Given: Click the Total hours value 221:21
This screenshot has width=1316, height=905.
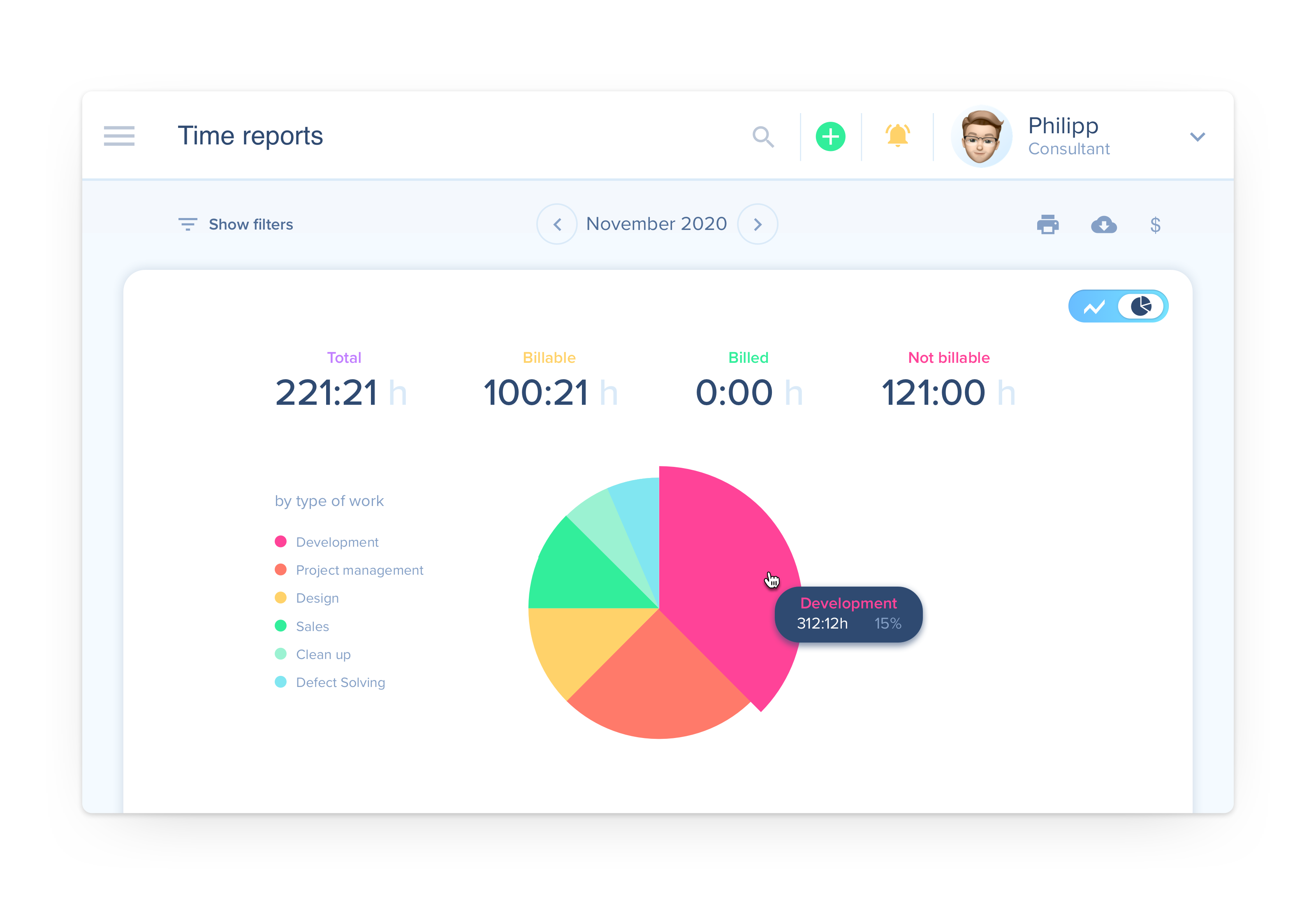Looking at the screenshot, I should point(327,392).
